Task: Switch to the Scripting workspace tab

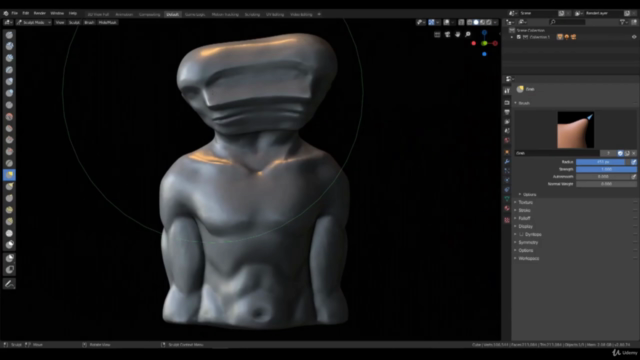Action: coord(252,14)
